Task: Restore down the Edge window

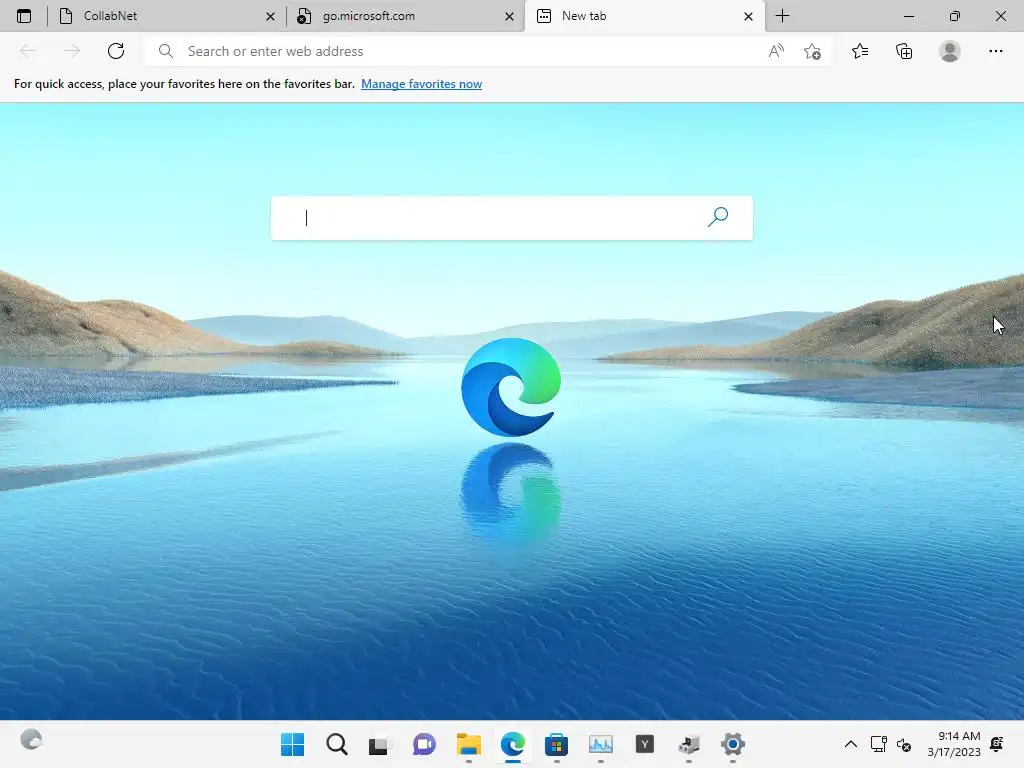Action: pyautogui.click(x=955, y=16)
